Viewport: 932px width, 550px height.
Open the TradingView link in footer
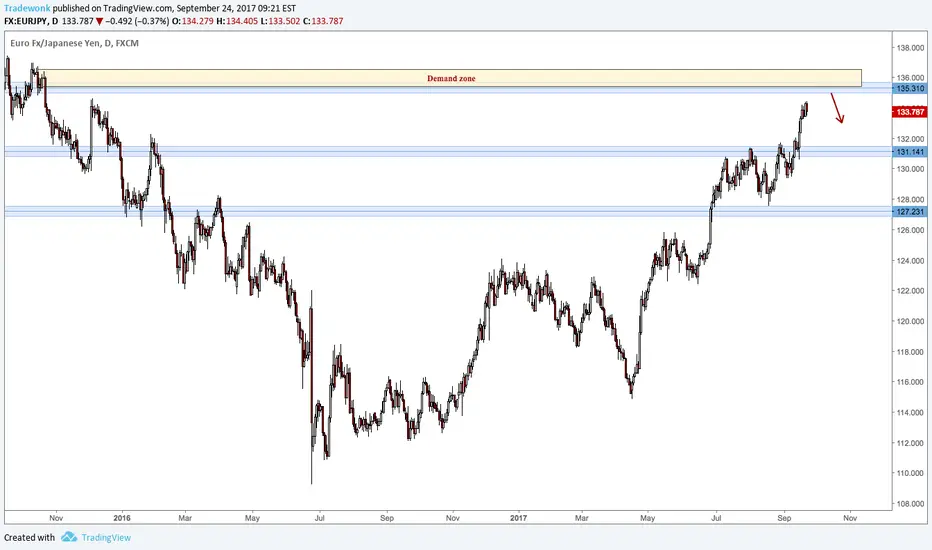(106, 538)
